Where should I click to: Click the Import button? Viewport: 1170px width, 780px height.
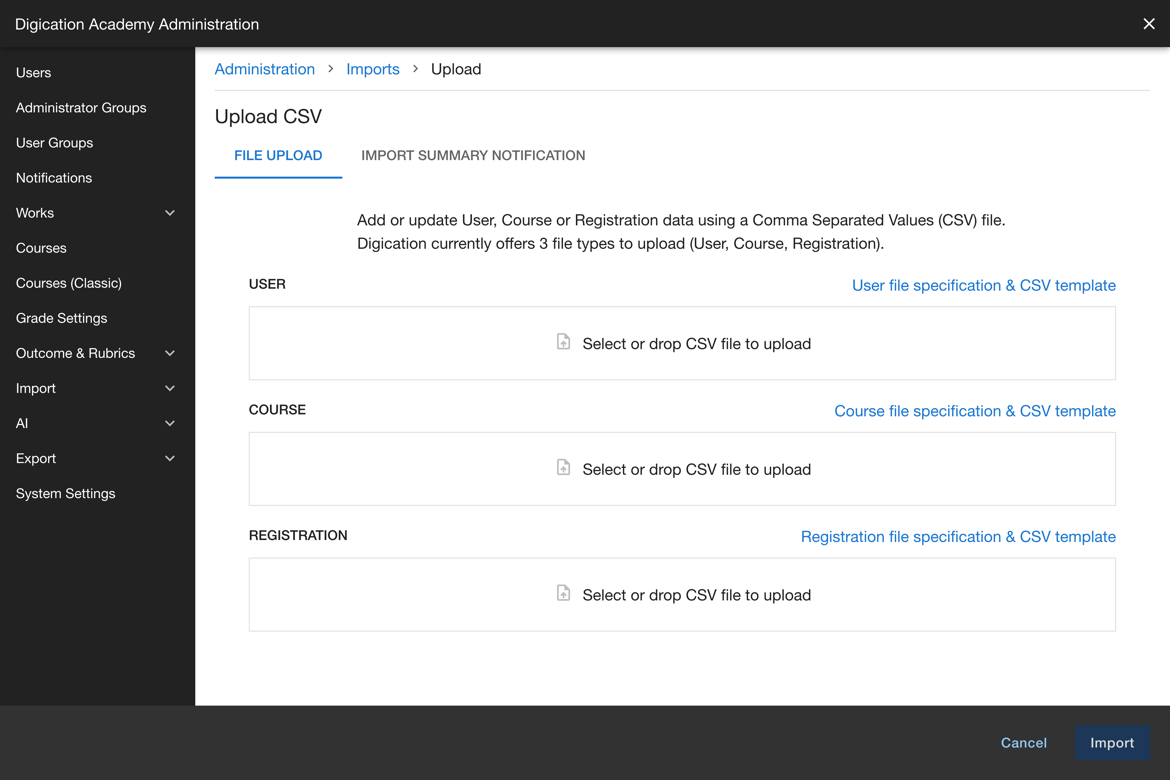pyautogui.click(x=1112, y=743)
